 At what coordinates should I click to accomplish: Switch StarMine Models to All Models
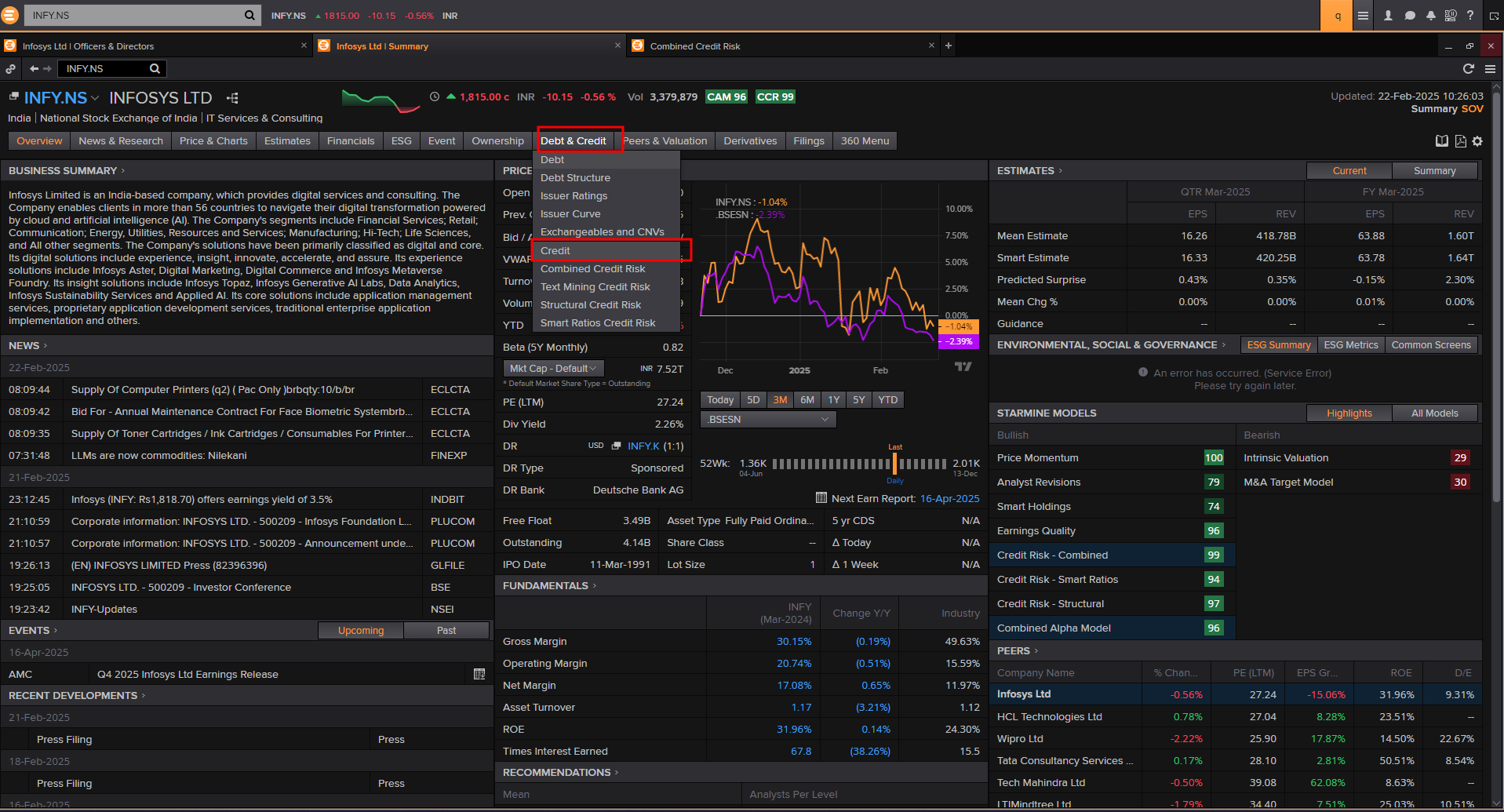click(x=1434, y=413)
